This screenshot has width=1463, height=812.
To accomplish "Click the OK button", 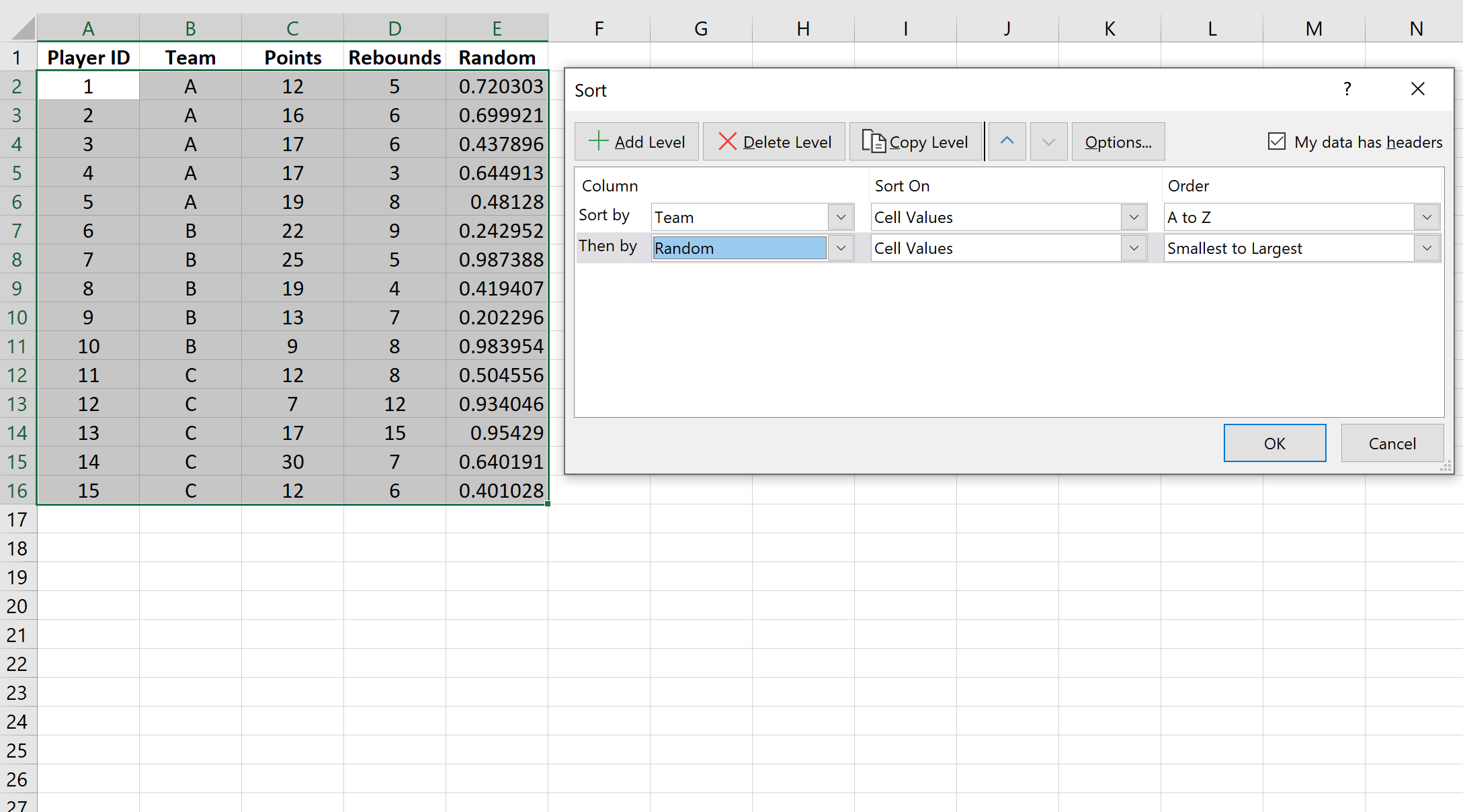I will coord(1274,443).
